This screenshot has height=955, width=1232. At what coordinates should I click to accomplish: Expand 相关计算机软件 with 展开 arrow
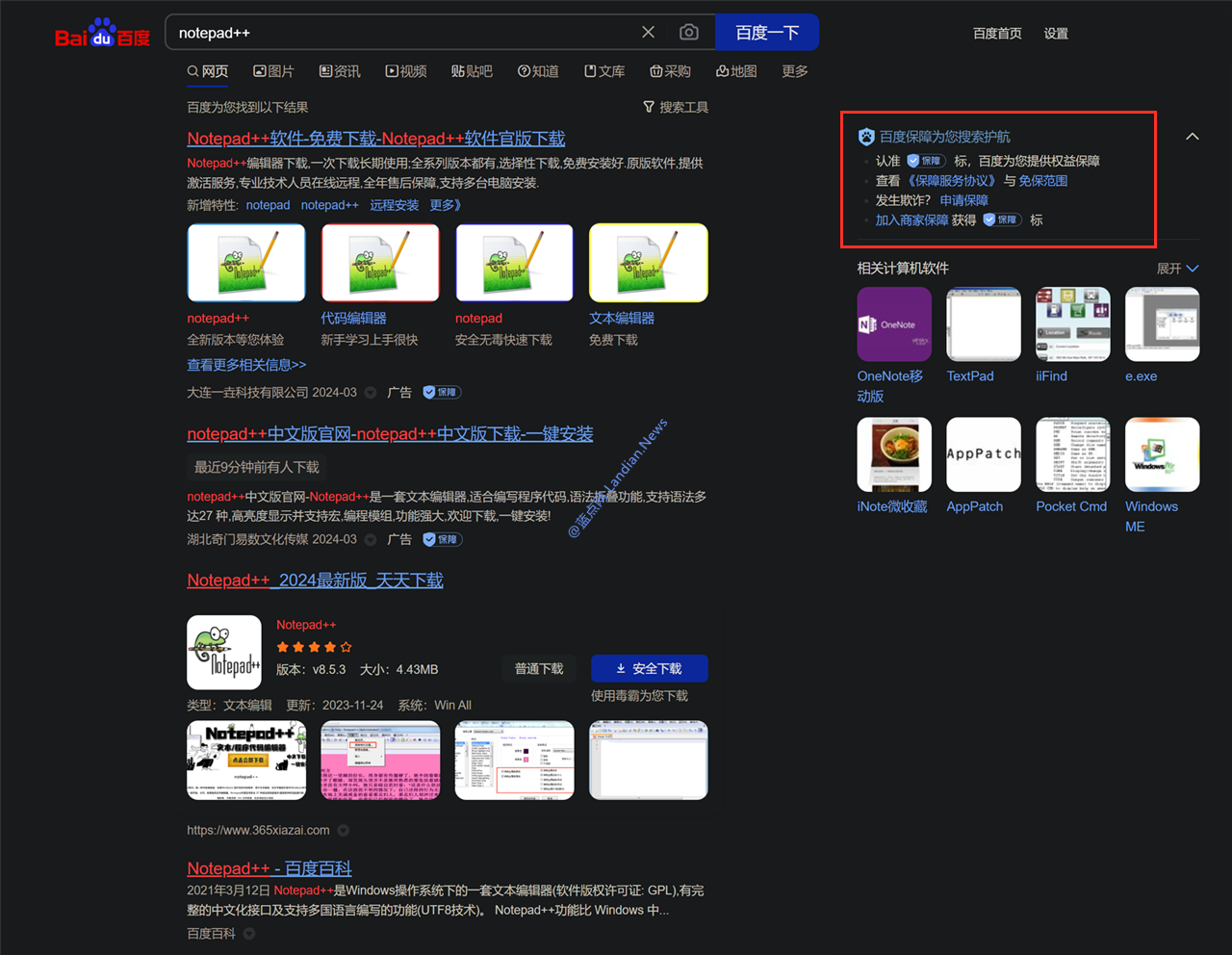coord(1178,269)
